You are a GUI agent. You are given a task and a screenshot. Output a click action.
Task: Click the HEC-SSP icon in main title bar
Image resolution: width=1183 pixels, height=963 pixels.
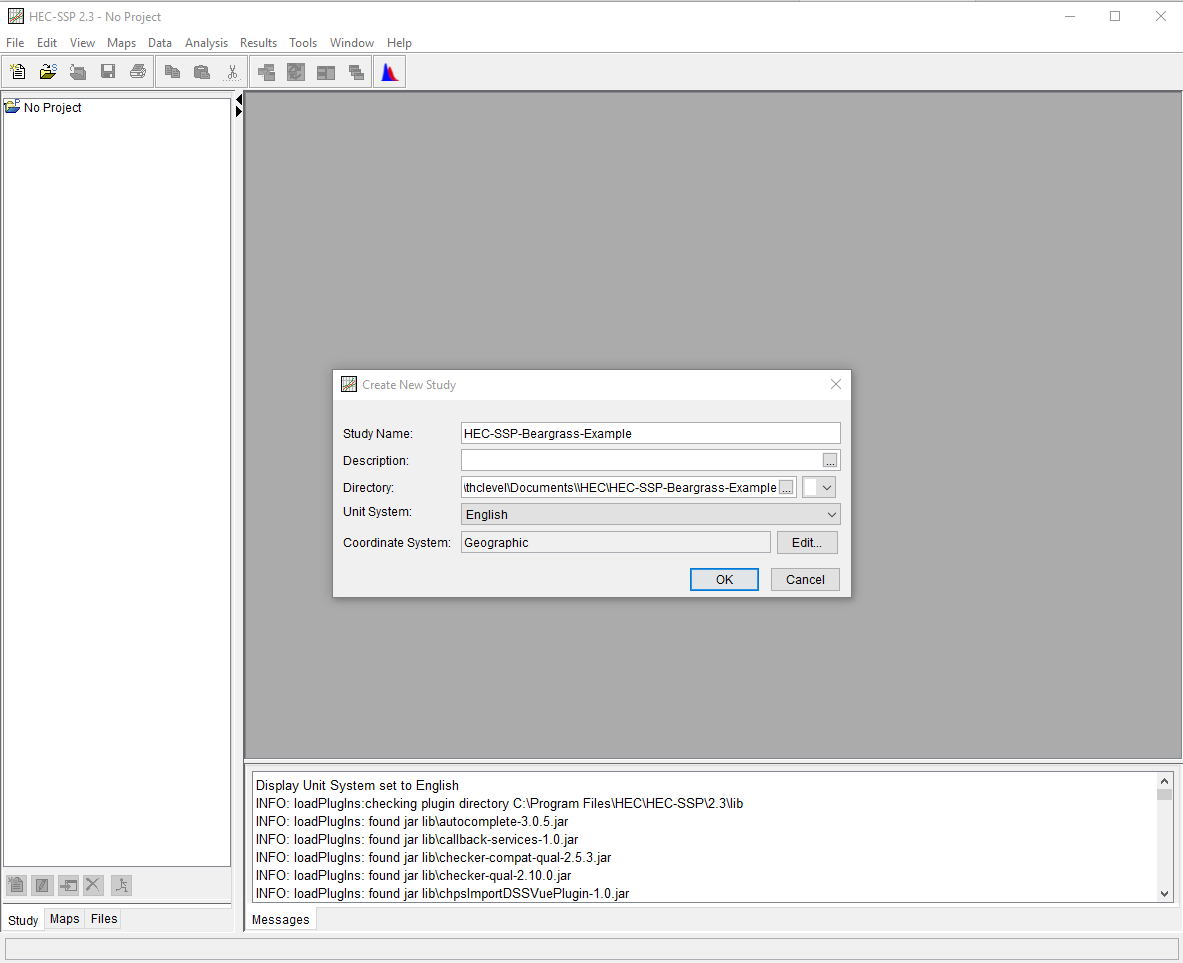pos(15,16)
